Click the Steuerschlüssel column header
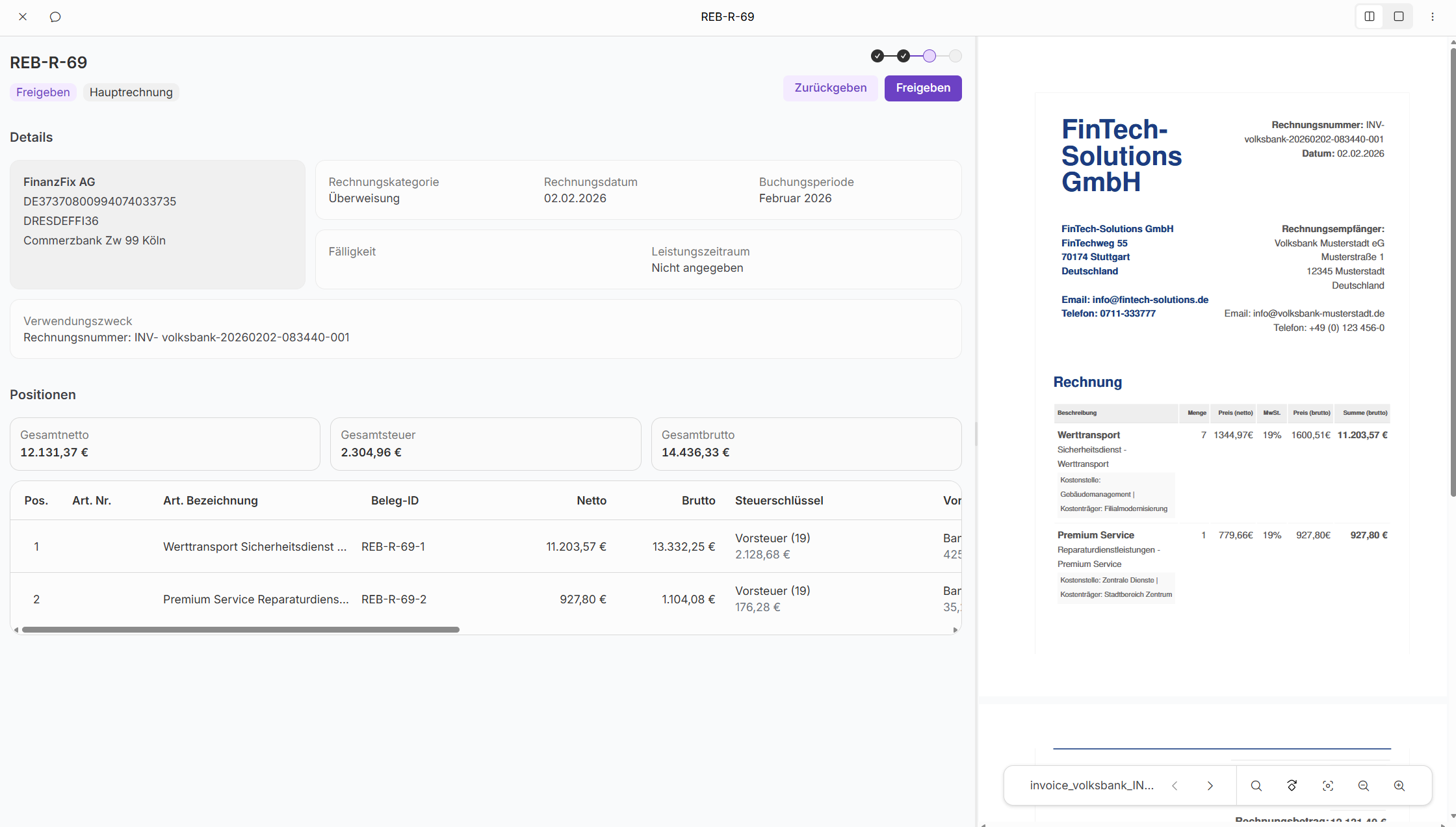Viewport: 1456px width, 827px height. coord(779,501)
